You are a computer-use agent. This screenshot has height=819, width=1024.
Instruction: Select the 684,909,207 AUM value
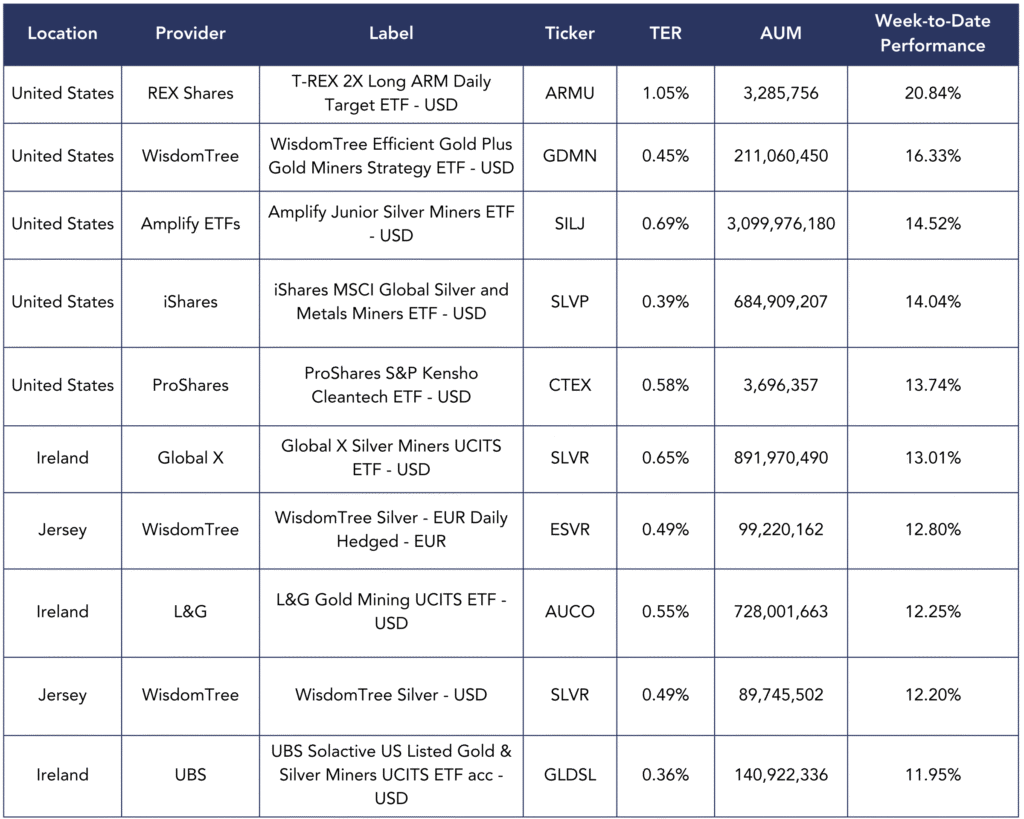pos(780,301)
